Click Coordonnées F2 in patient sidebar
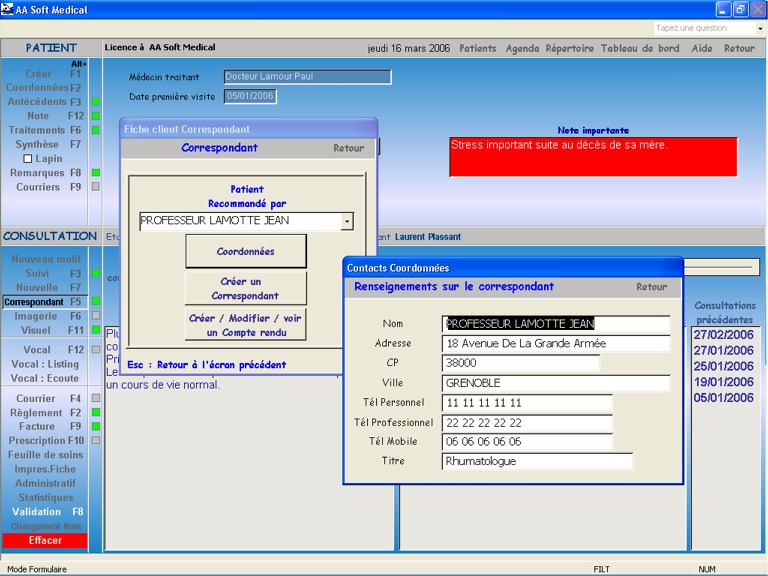This screenshot has width=768, height=576. point(43,88)
